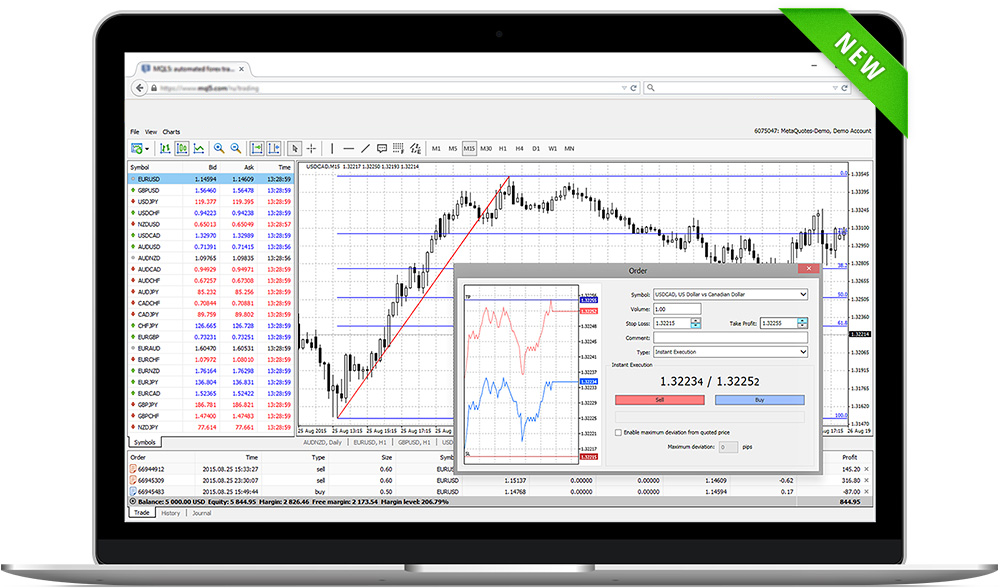Image resolution: width=1000 pixels, height=588 pixels.
Task: Select the crosshair tool
Action: [x=311, y=149]
